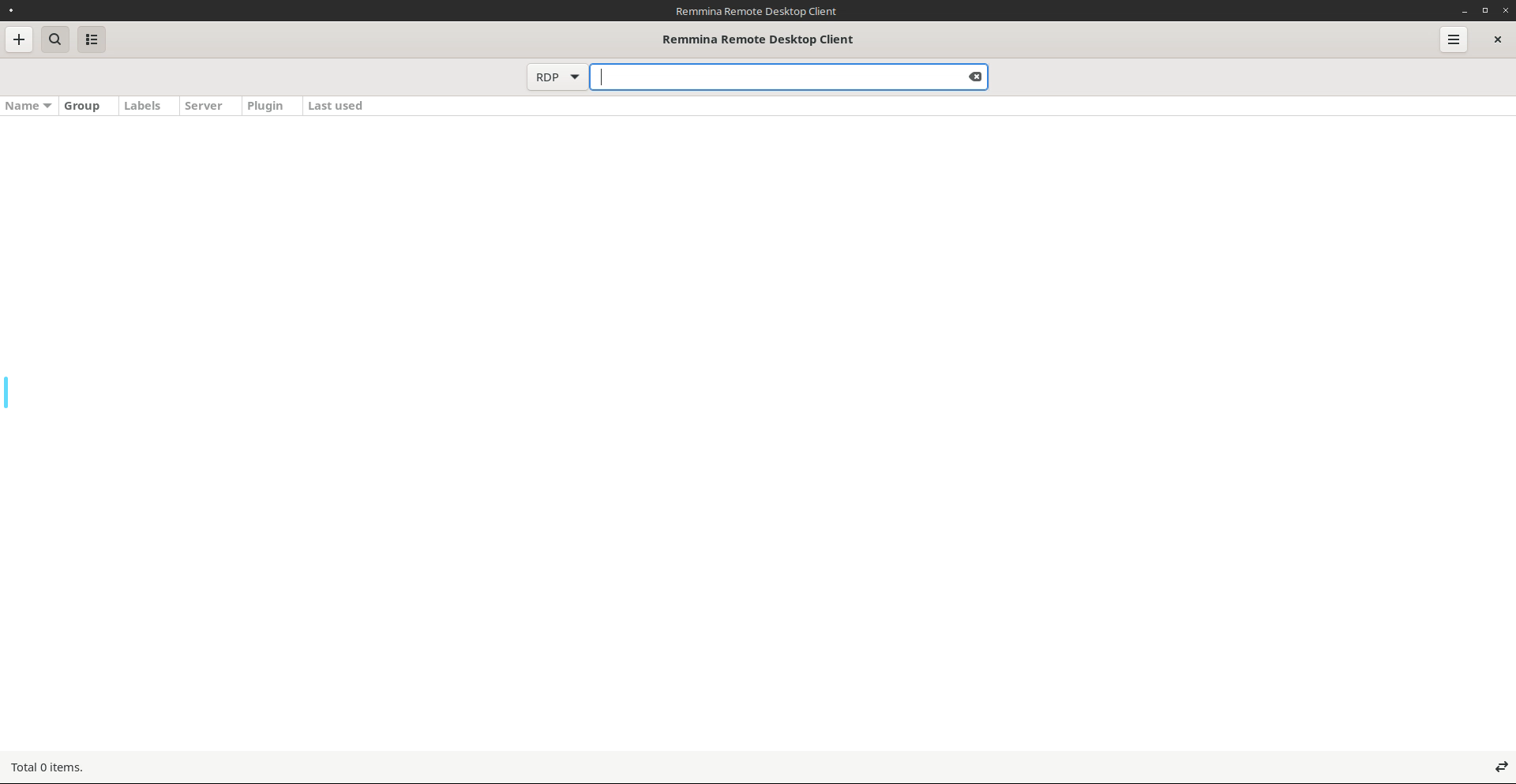Image resolution: width=1516 pixels, height=784 pixels.
Task: Open the hamburger main menu
Action: [1453, 39]
